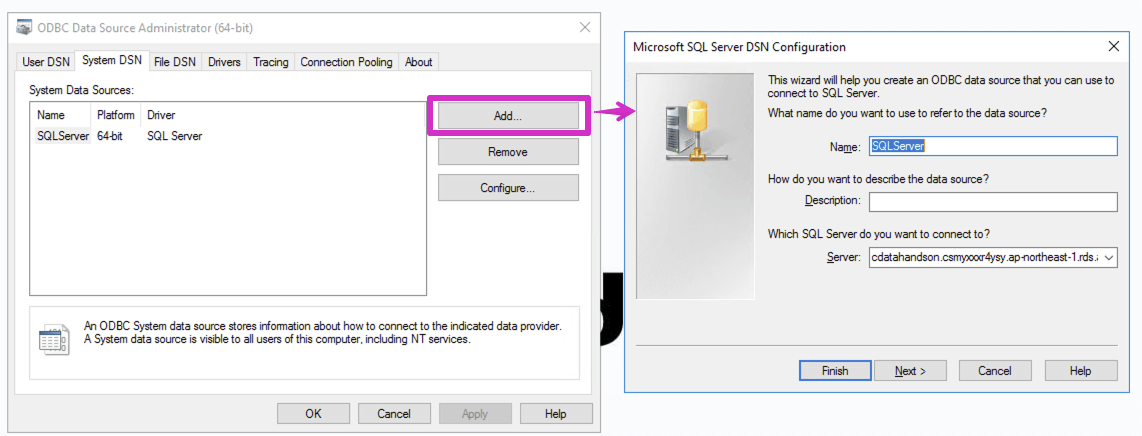This screenshot has width=1142, height=436.
Task: Click the Add... button
Action: click(x=508, y=116)
